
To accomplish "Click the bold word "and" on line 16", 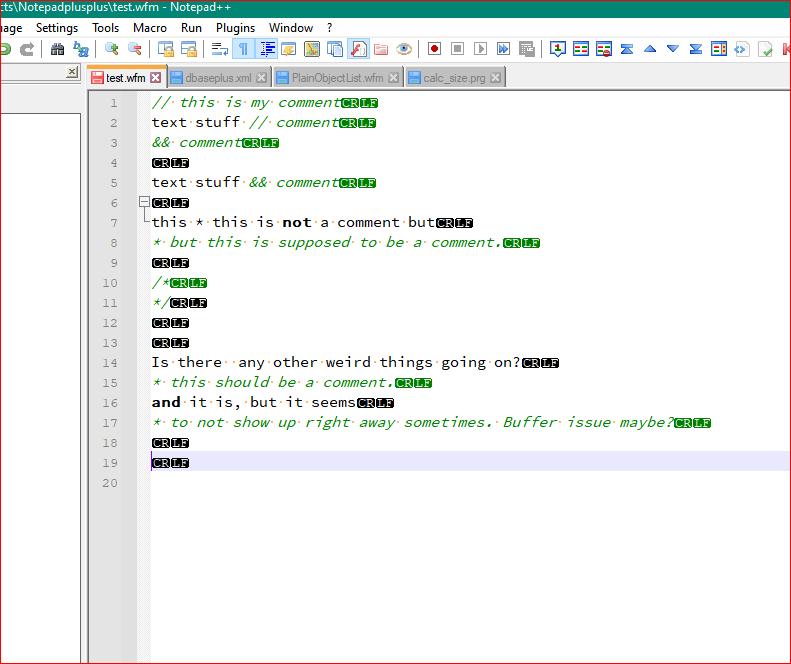I will pyautogui.click(x=166, y=403).
